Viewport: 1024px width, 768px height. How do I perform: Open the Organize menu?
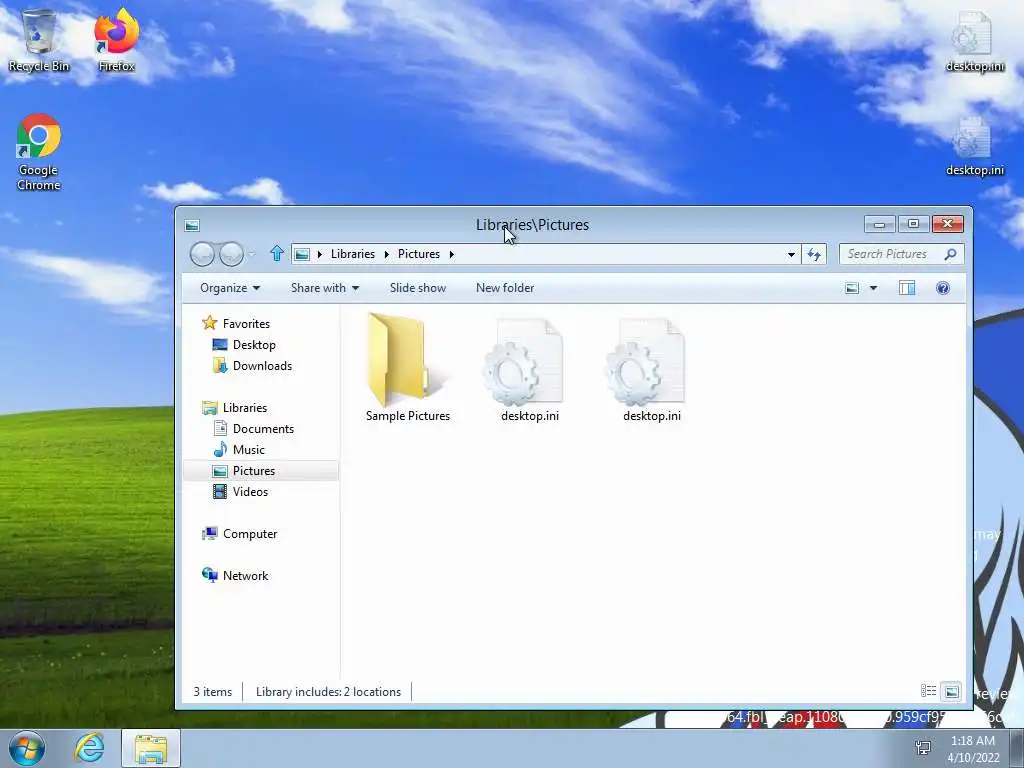[230, 288]
